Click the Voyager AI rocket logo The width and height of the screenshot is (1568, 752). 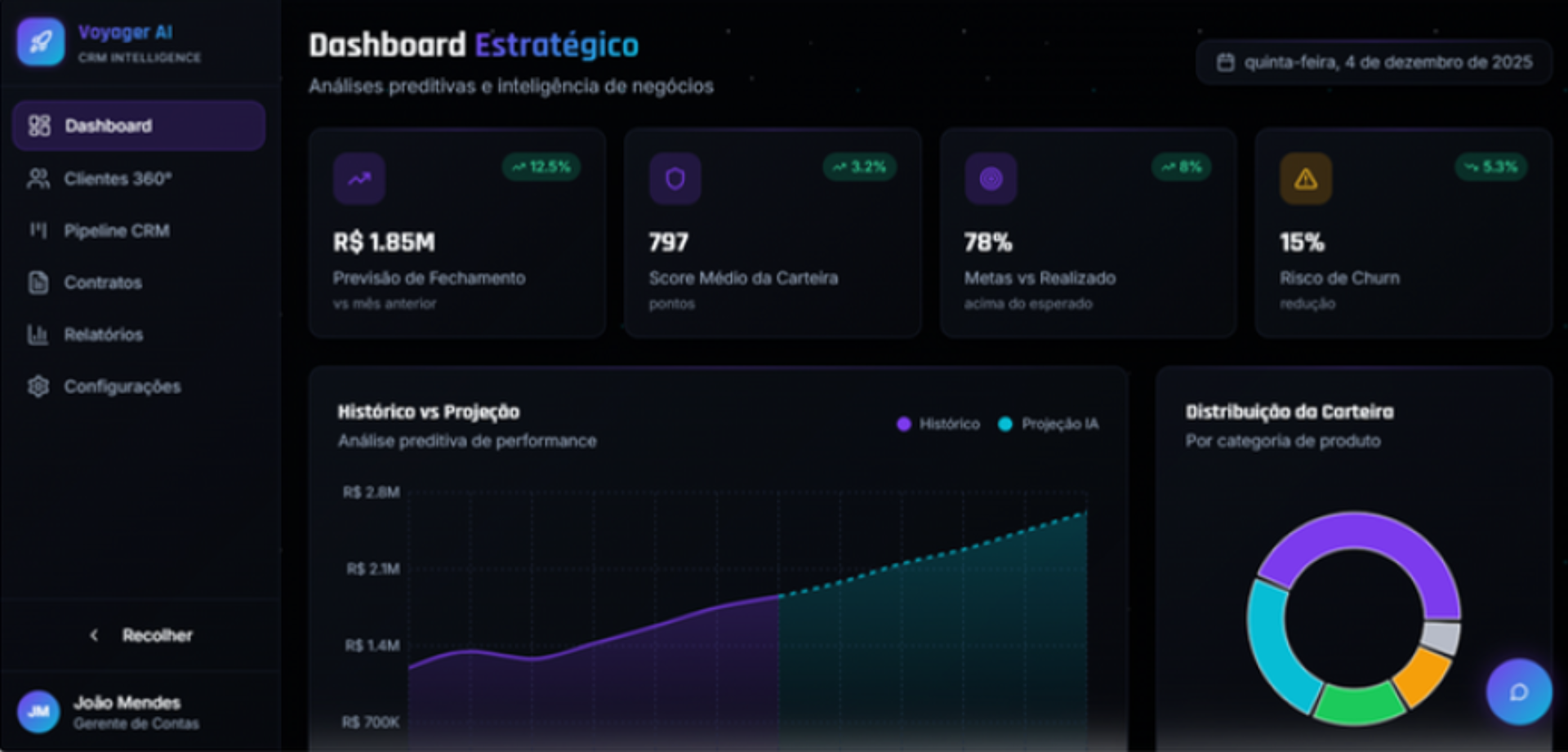pos(41,42)
